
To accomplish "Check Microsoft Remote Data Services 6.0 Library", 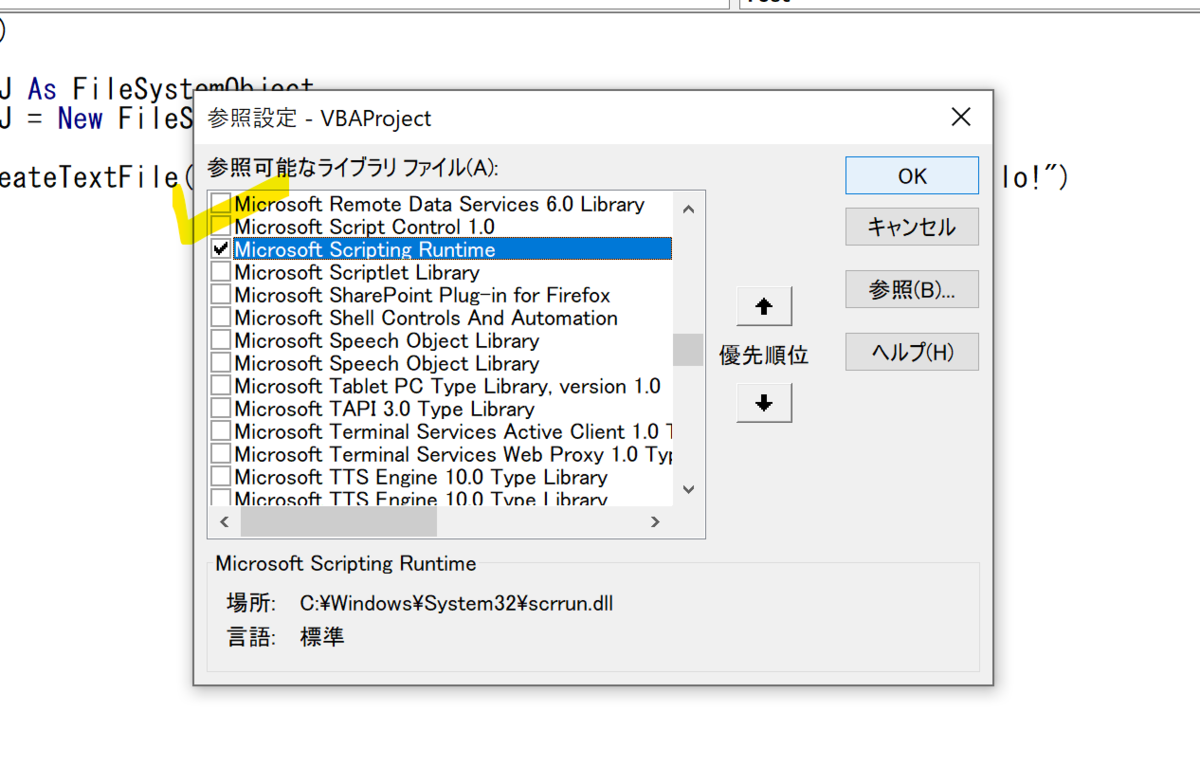I will point(220,203).
